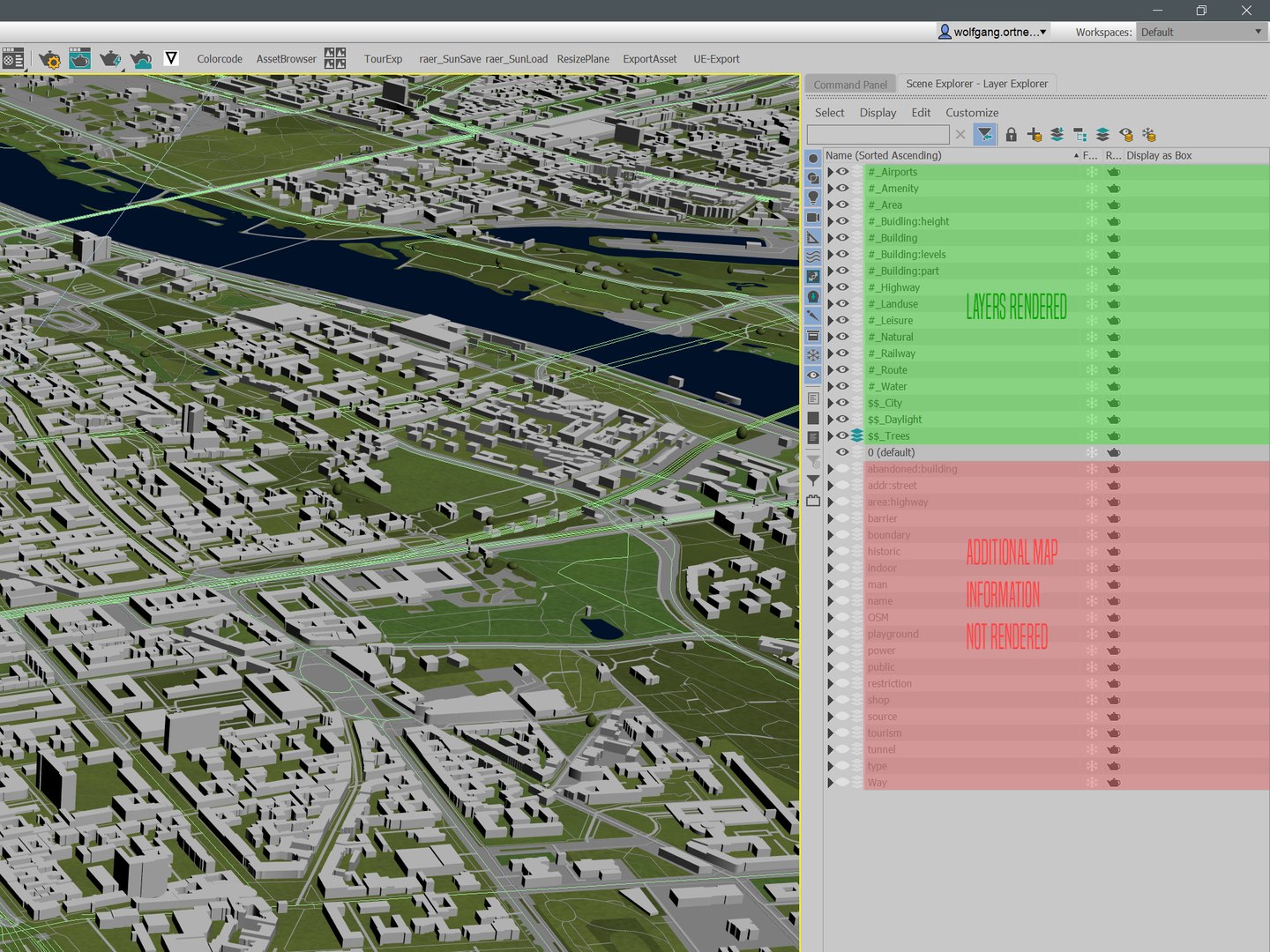Toggle Display Geometry filter in Scene Explorer
This screenshot has height=952, width=1270.
(813, 159)
